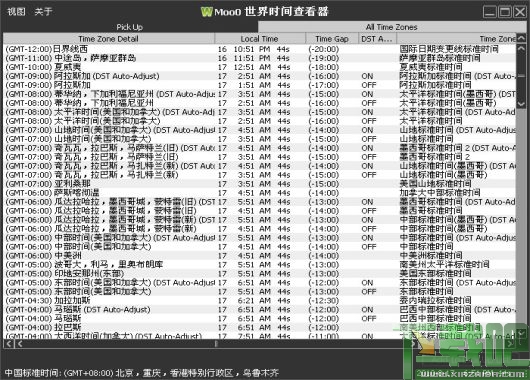Select the 中途岛，萨摩亚群岛 row
Viewport: 530px width, 380px height.
260,58
